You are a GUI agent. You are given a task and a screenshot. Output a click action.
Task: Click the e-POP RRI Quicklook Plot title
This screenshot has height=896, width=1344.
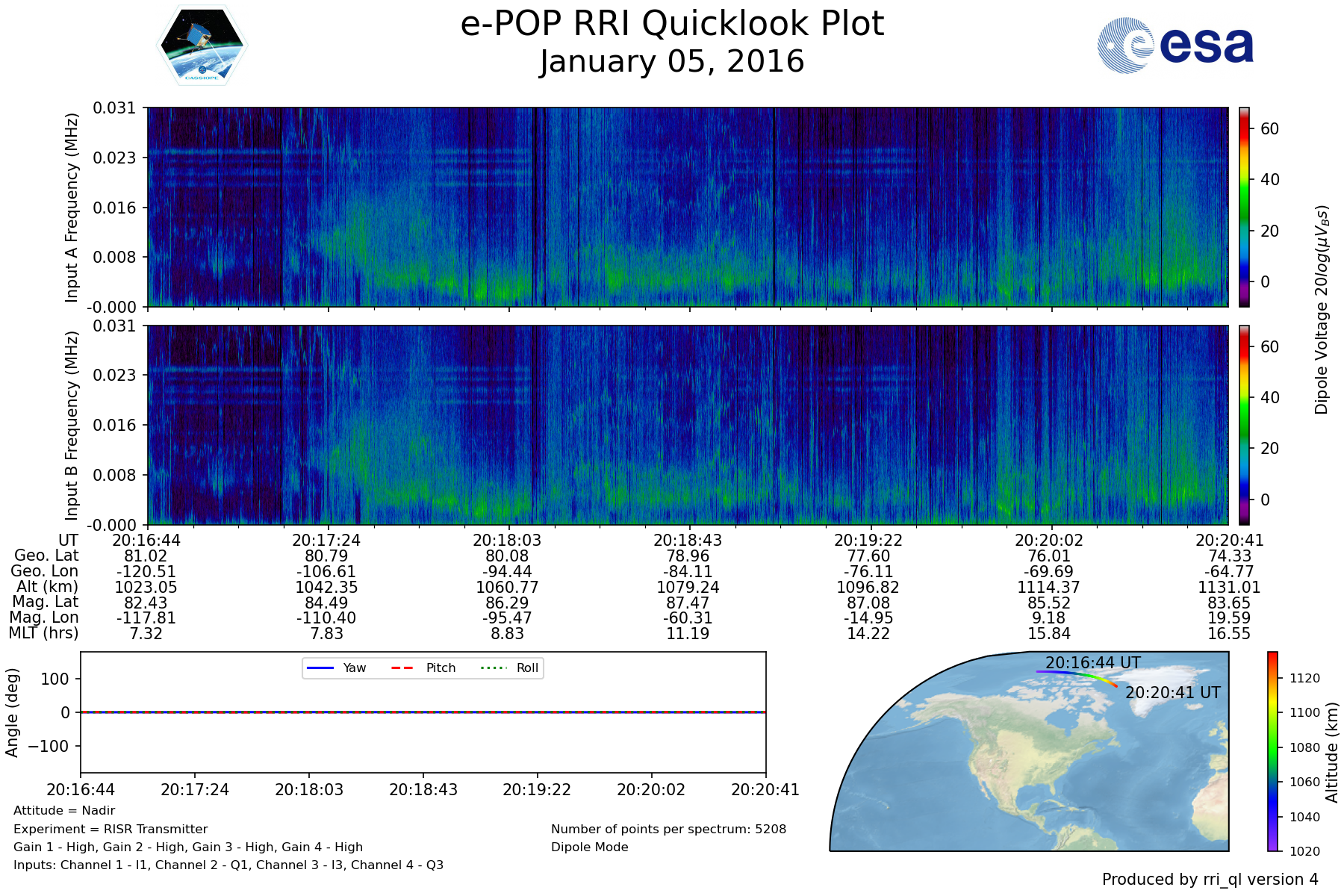click(x=672, y=24)
